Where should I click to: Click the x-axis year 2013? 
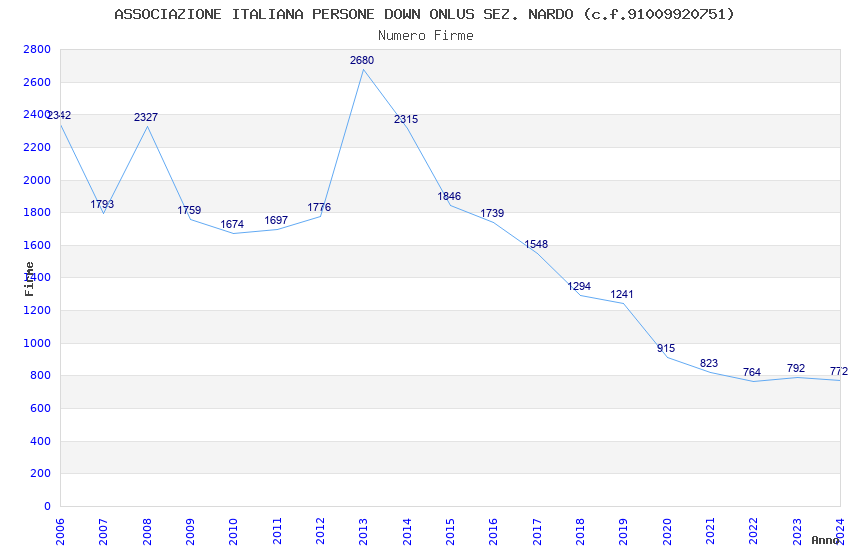(x=363, y=531)
